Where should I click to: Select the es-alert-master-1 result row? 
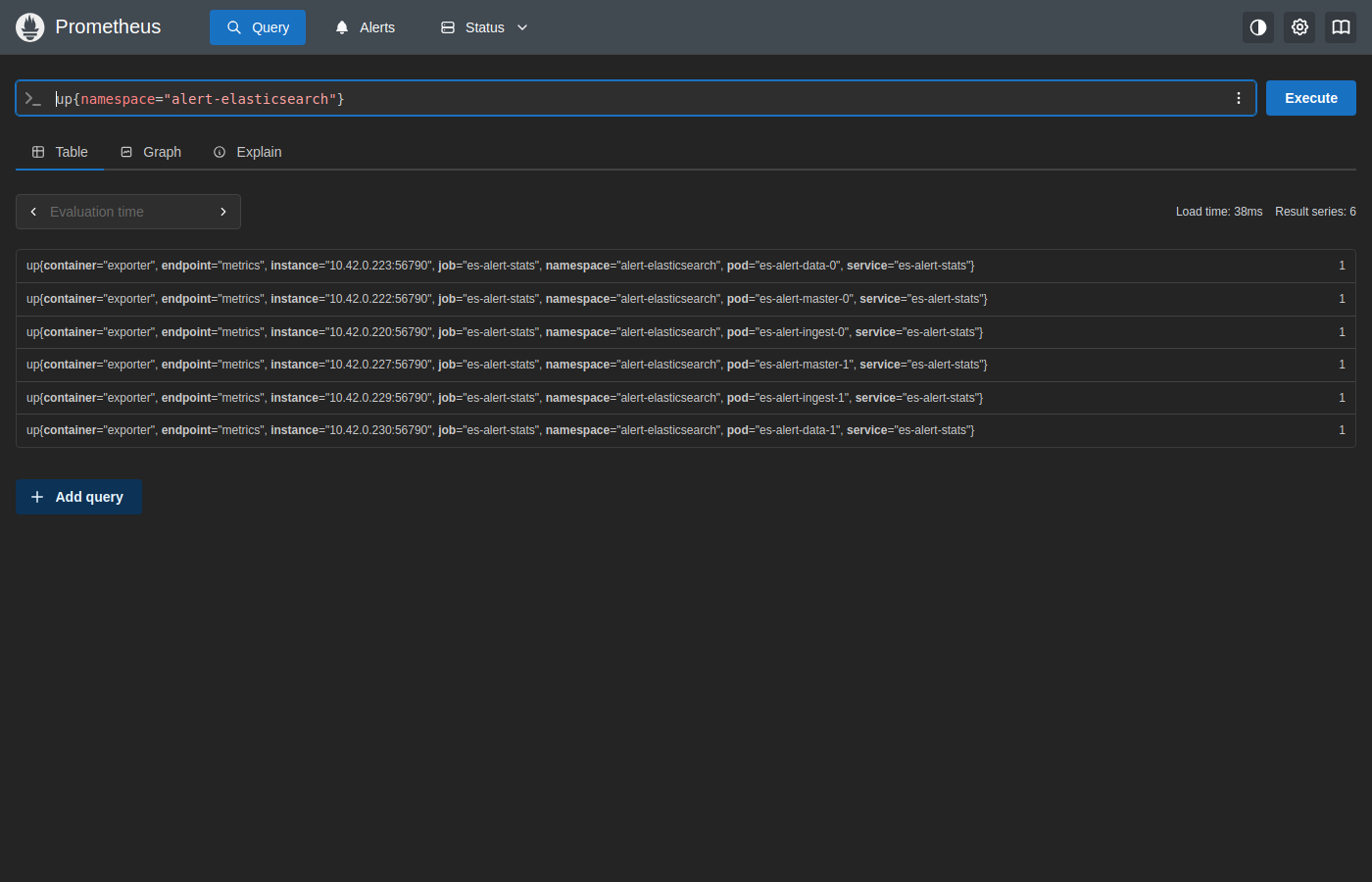point(686,365)
